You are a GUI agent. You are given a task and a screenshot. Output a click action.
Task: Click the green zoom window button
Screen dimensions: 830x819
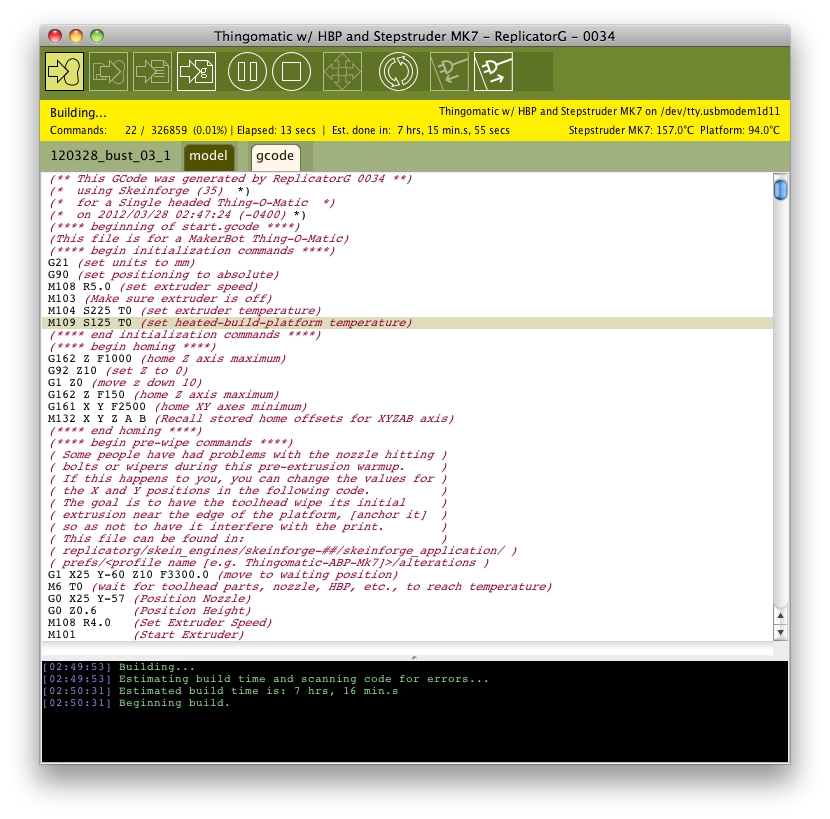coord(97,36)
